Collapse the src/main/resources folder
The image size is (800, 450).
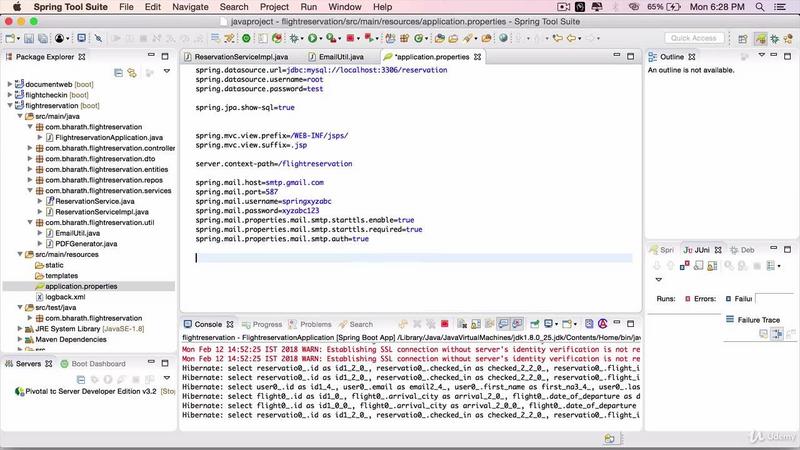click(x=19, y=254)
